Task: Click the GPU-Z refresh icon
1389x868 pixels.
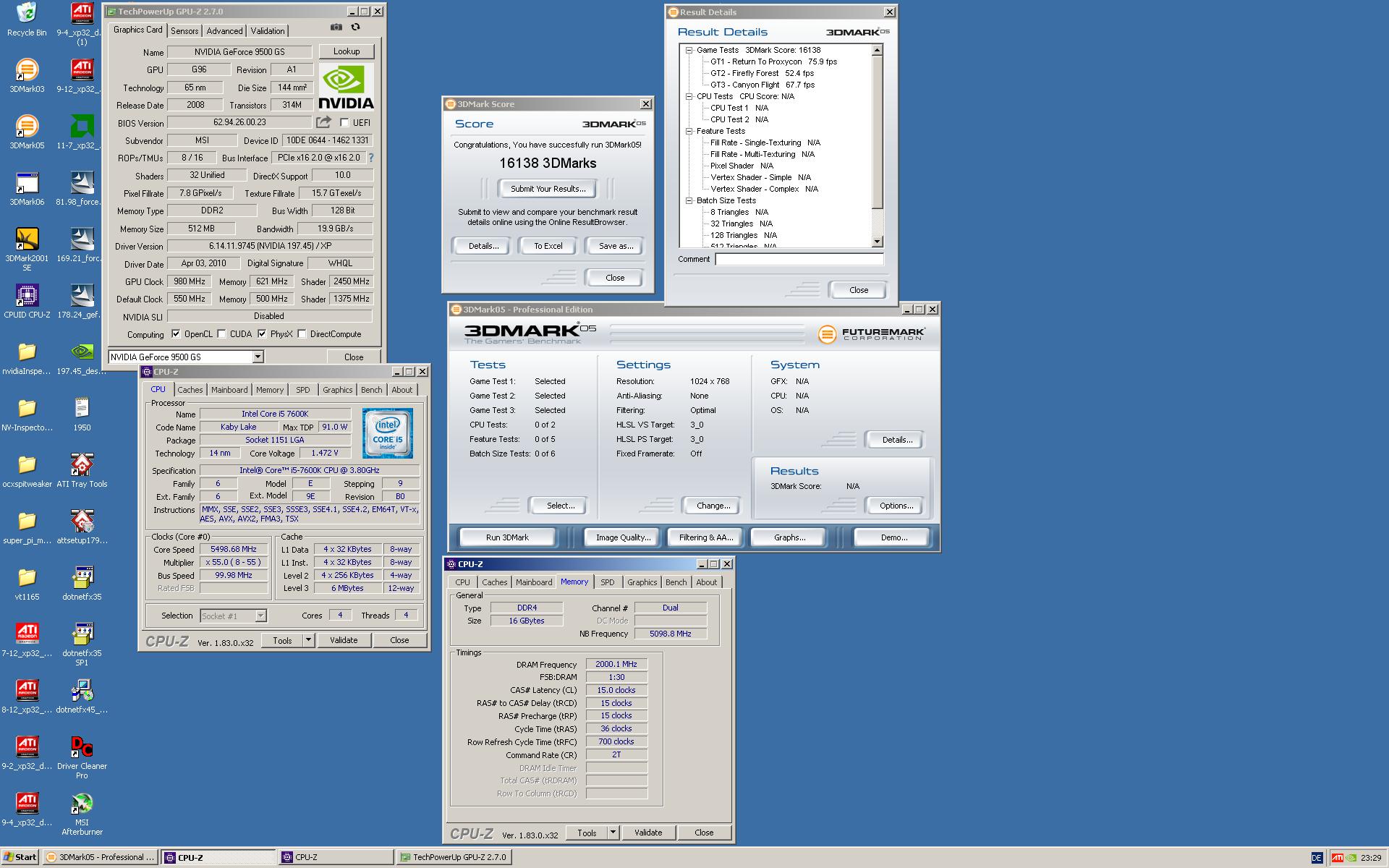Action: click(x=355, y=27)
